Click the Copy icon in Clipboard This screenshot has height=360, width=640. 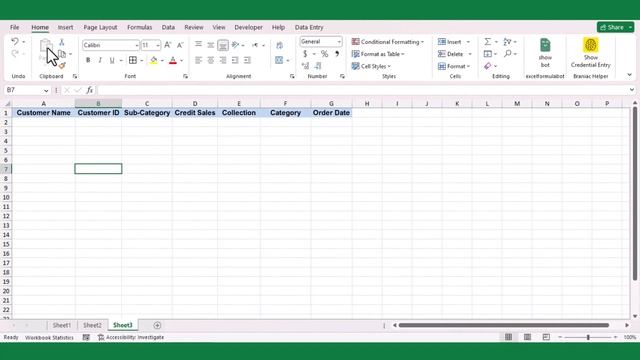click(x=62, y=53)
